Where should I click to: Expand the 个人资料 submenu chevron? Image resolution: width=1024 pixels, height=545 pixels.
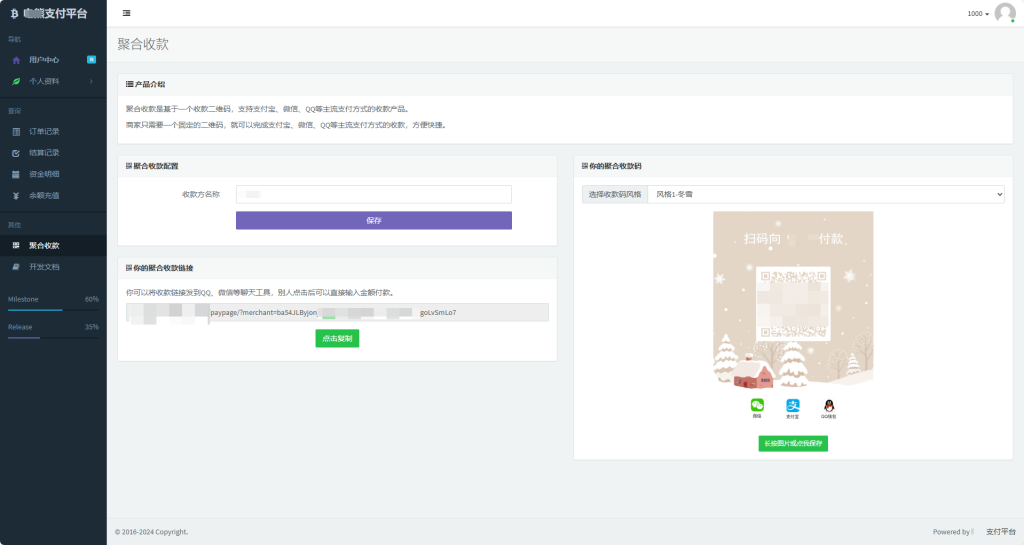91,81
